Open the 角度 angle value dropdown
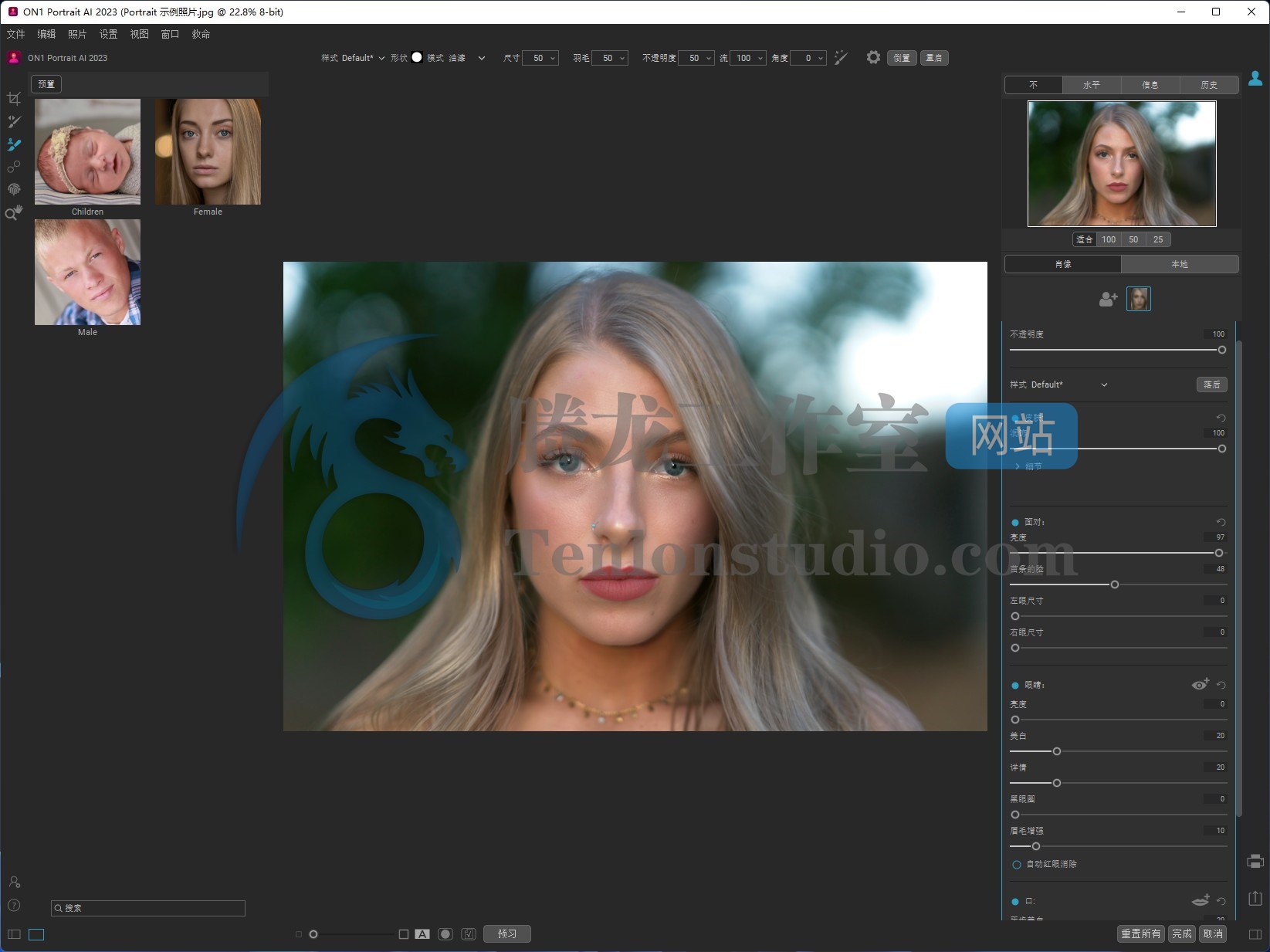This screenshot has width=1270, height=952. coord(809,58)
